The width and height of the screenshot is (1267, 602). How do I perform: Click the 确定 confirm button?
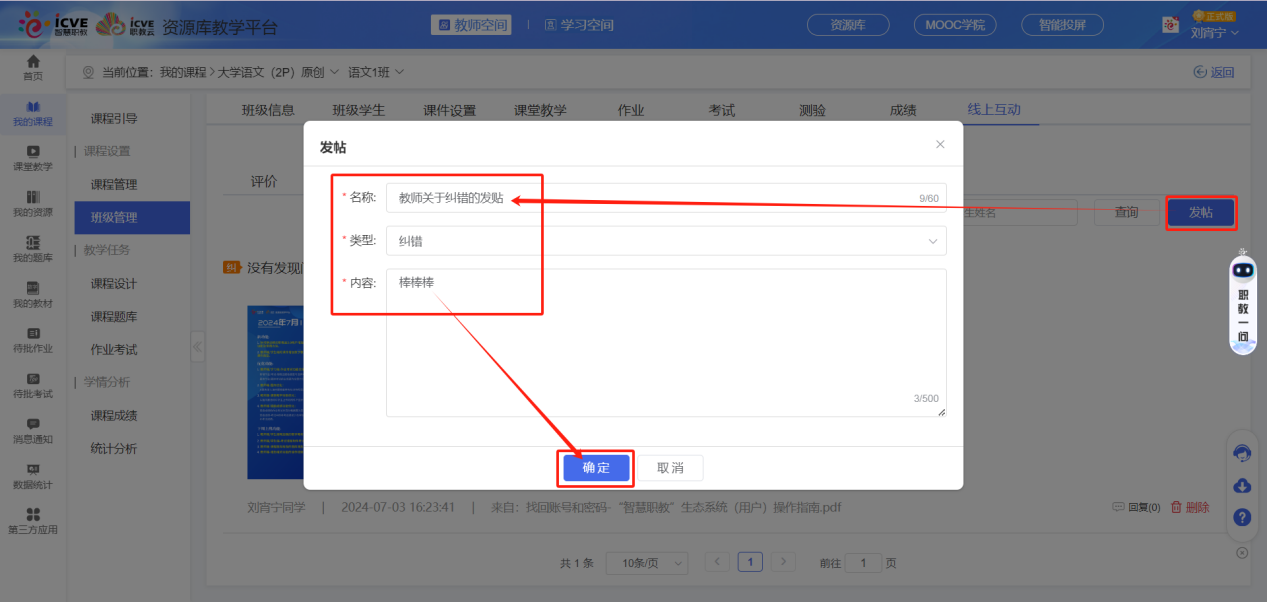(x=595, y=467)
